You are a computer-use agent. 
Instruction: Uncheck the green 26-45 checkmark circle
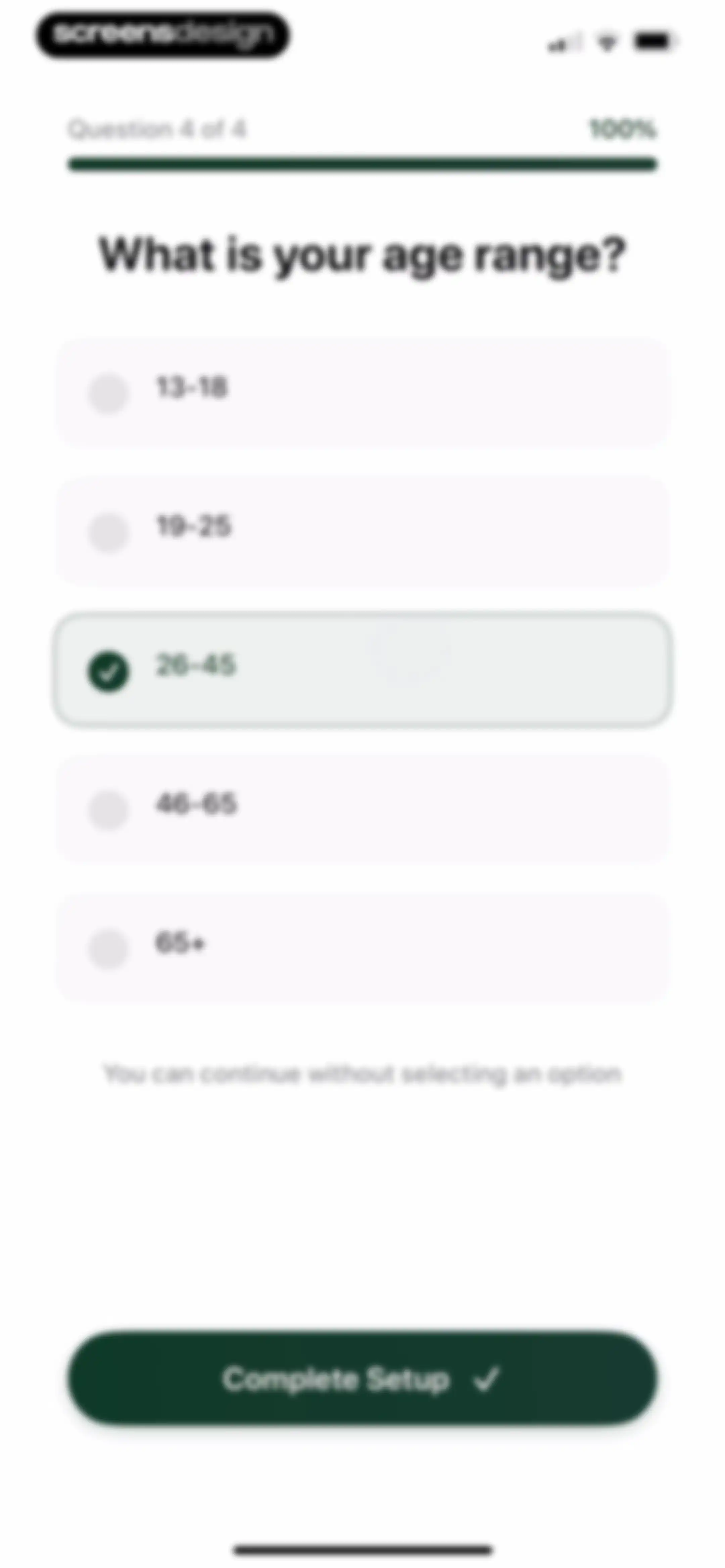pyautogui.click(x=108, y=672)
